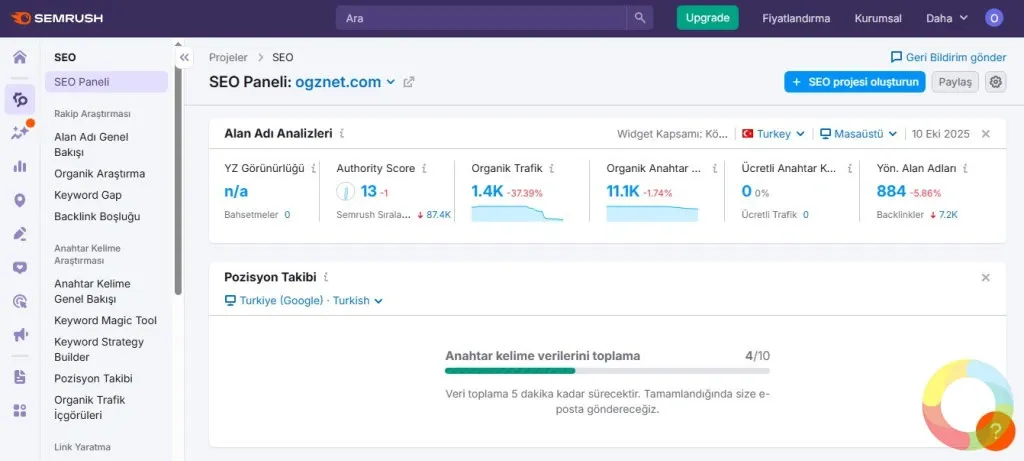Screen dimensions: 1024x461
Task: Open Turkiye (Google) · Turkish dropdown
Action: (x=304, y=301)
